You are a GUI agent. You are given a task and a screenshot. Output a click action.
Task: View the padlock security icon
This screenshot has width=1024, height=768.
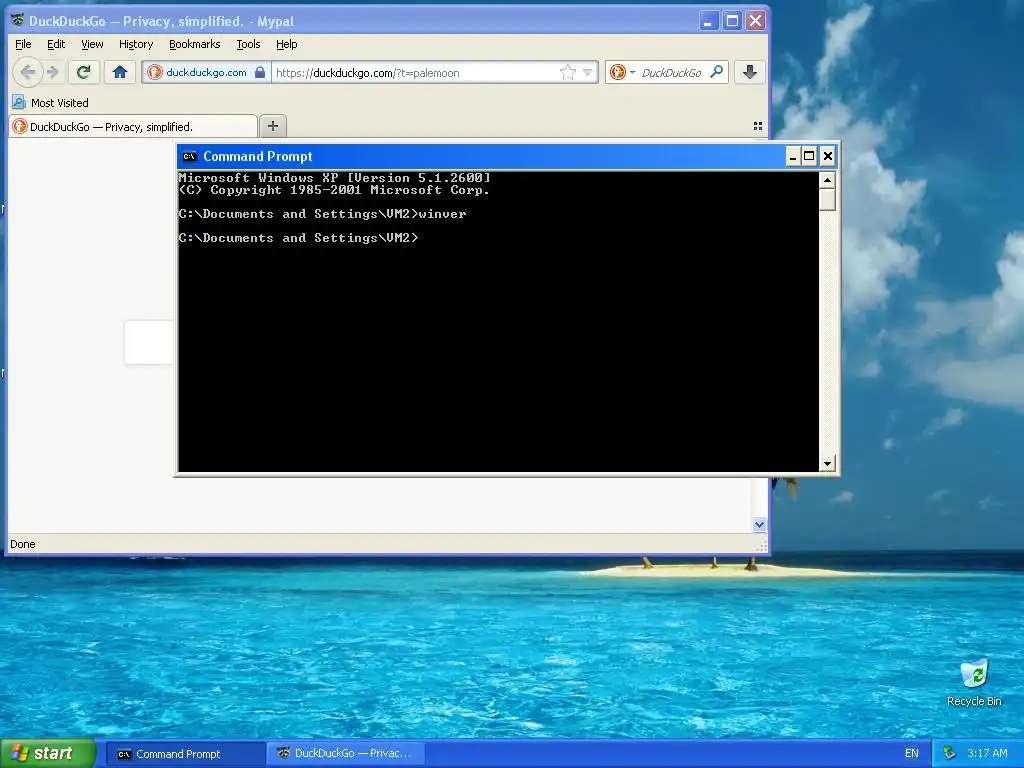(x=260, y=72)
